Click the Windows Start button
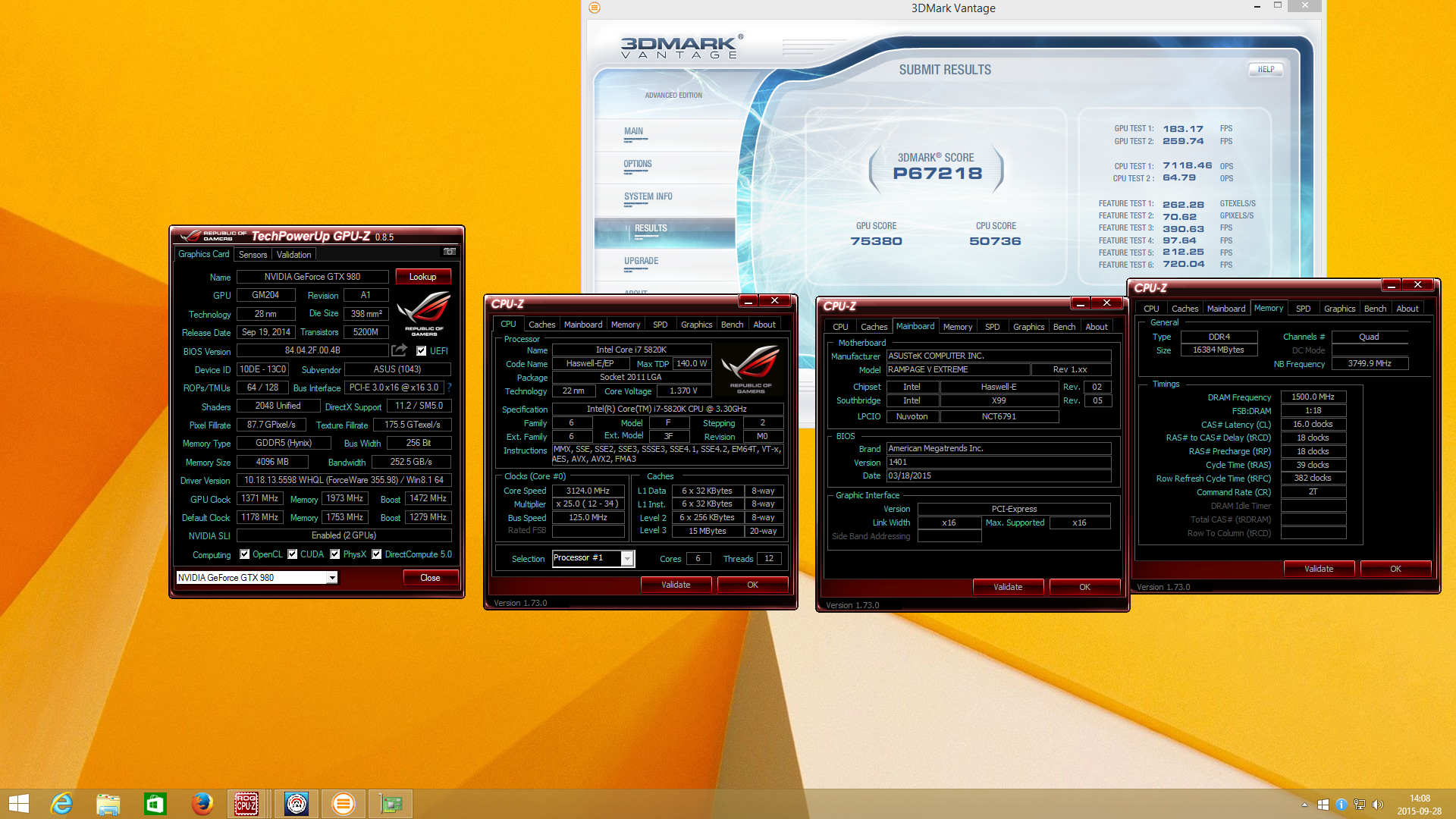 point(18,804)
